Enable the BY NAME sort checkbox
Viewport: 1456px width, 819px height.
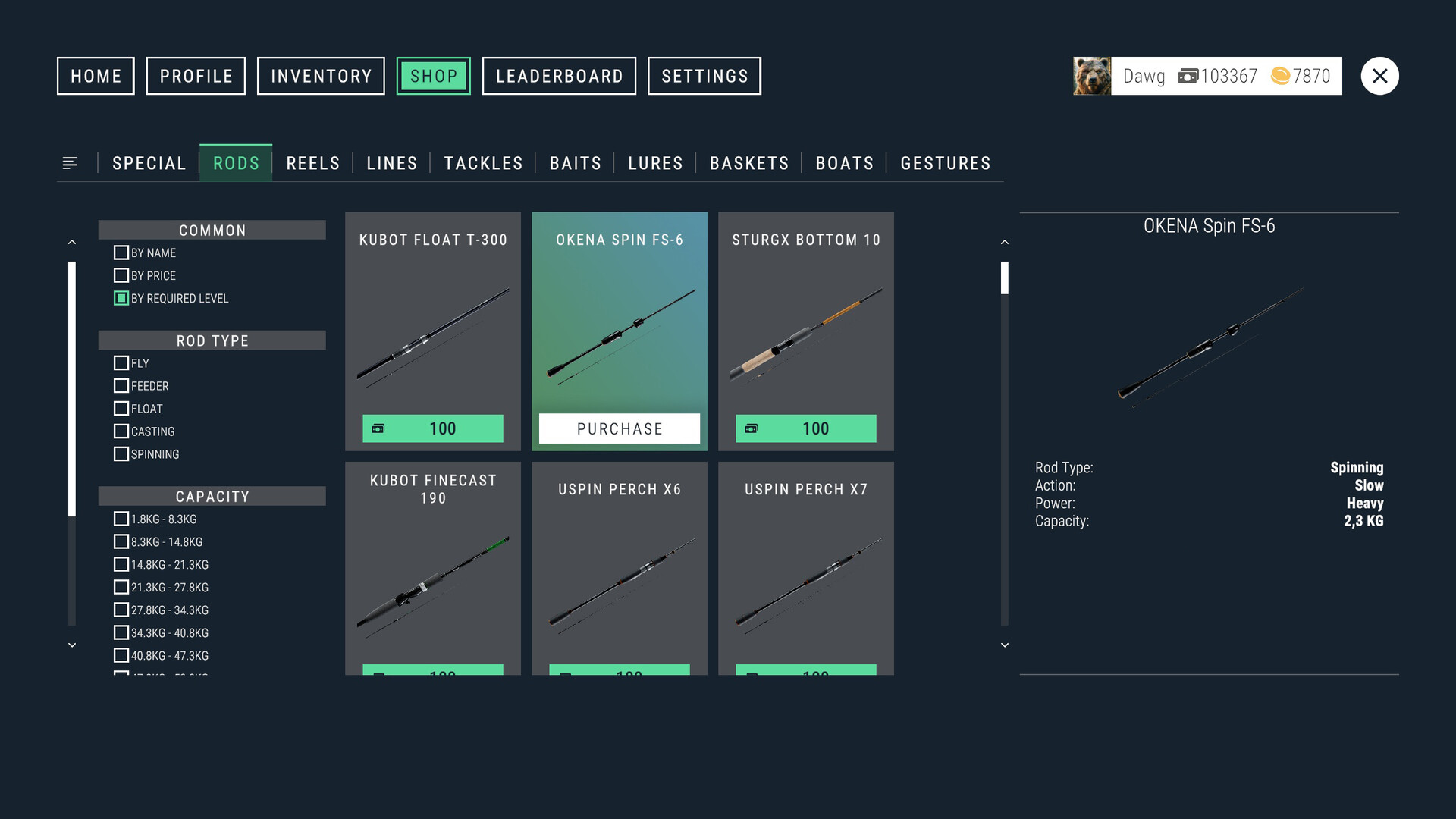[x=121, y=253]
